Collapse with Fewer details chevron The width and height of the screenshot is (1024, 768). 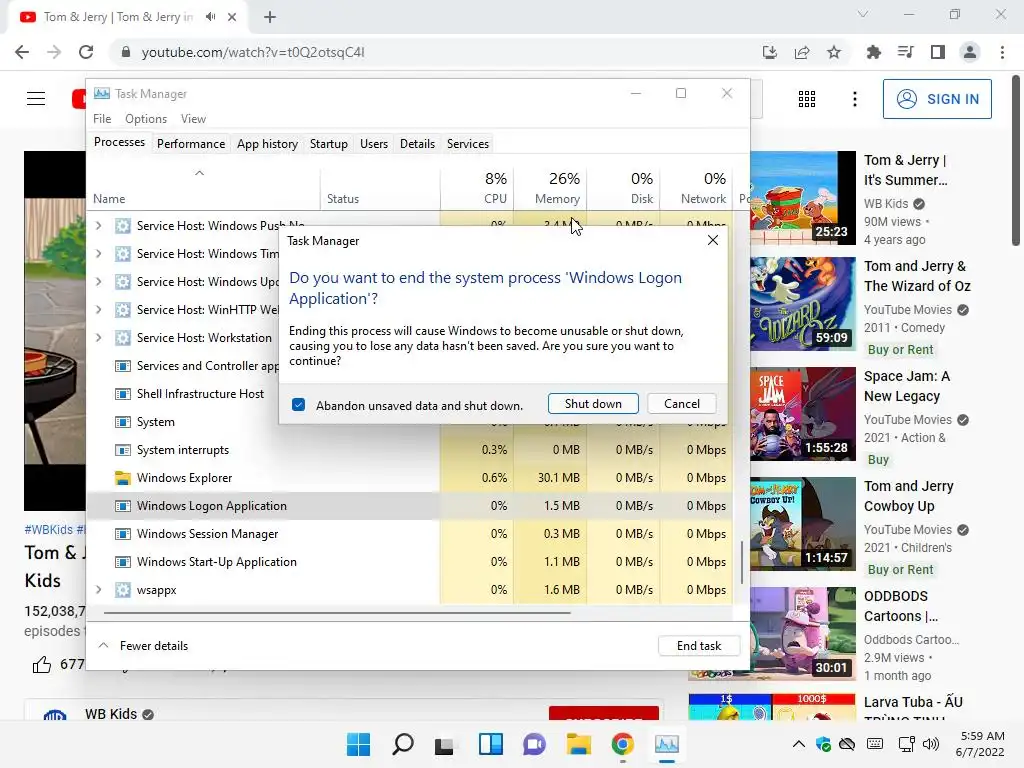point(103,645)
